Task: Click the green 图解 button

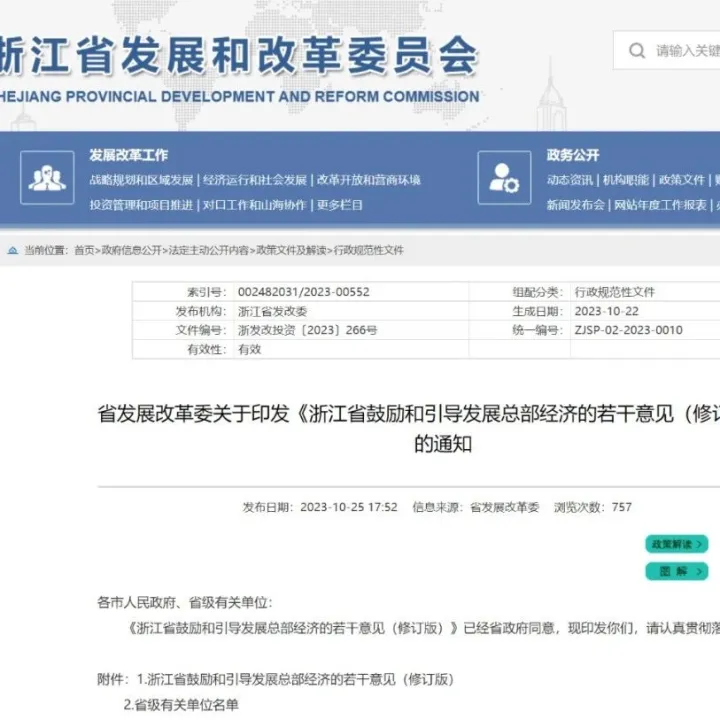Action: tap(676, 572)
